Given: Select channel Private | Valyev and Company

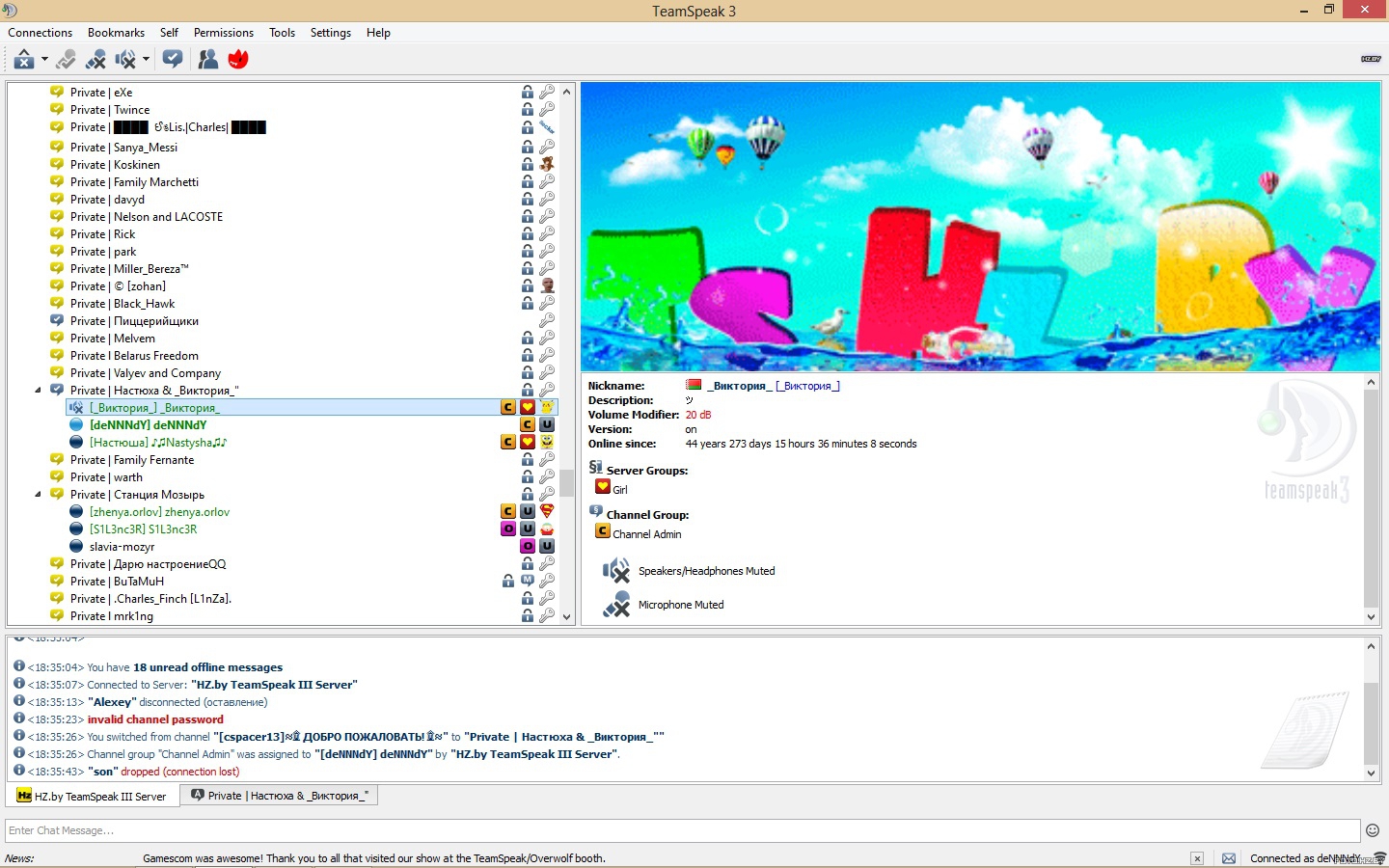Looking at the screenshot, I should click(x=146, y=373).
